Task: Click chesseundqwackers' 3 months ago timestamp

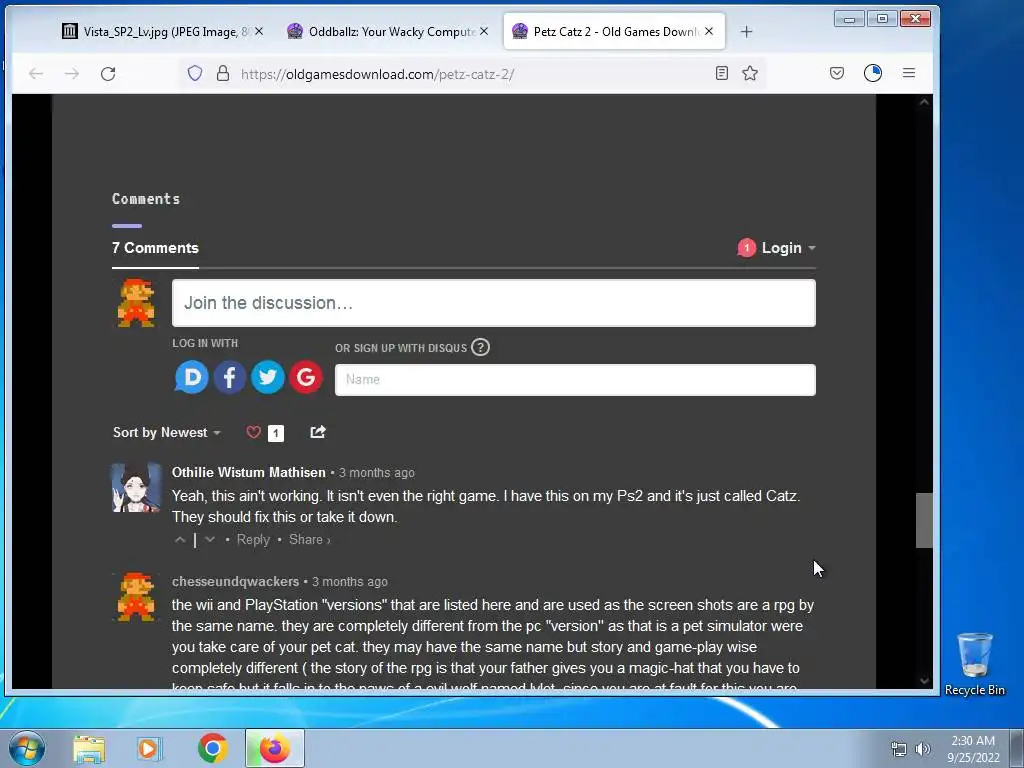Action: click(349, 582)
